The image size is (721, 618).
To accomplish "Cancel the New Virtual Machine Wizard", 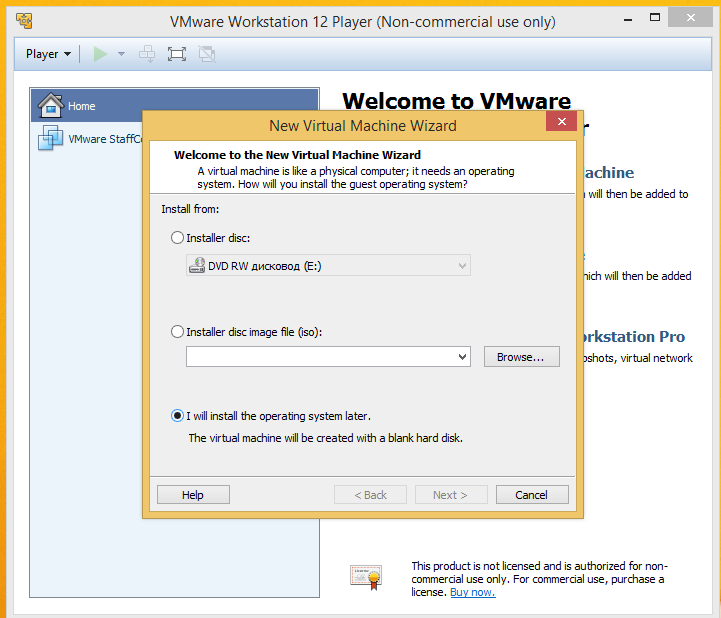I will pos(532,495).
